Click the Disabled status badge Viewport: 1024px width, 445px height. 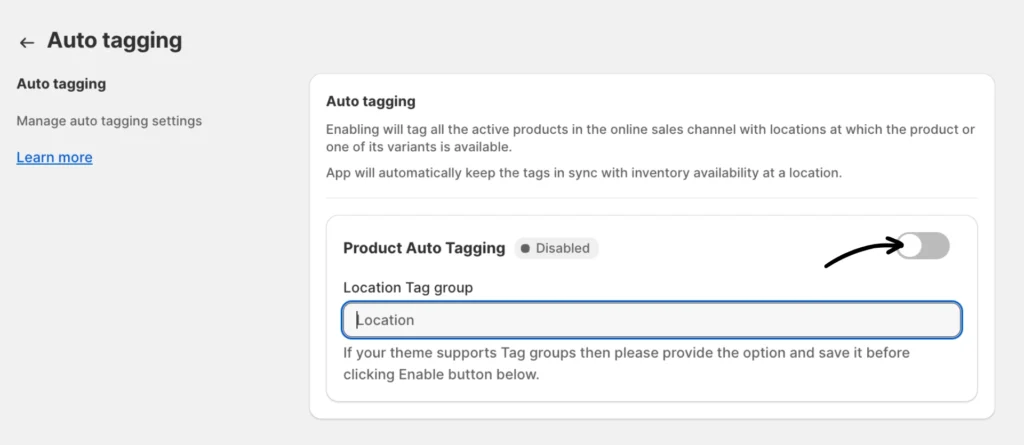tap(556, 247)
